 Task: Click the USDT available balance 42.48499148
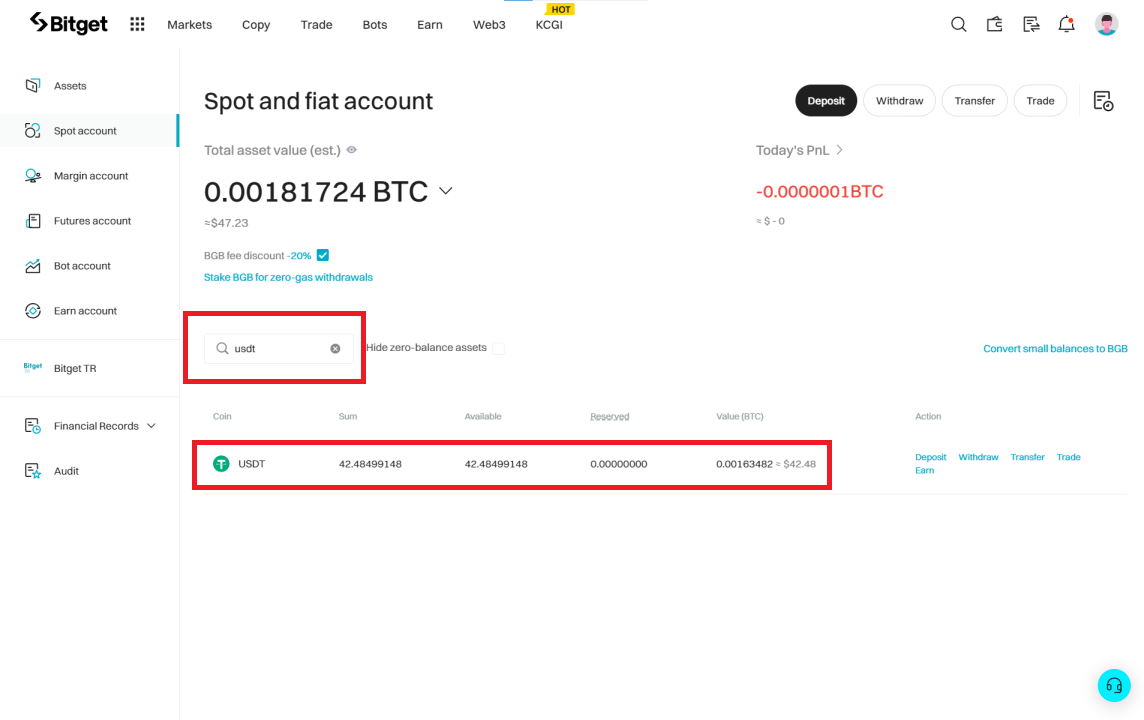point(496,464)
